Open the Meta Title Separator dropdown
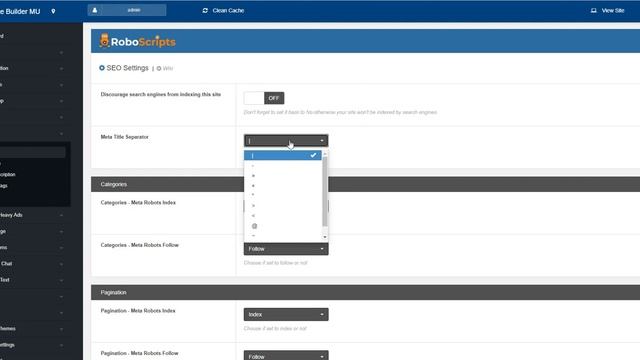 tap(286, 141)
